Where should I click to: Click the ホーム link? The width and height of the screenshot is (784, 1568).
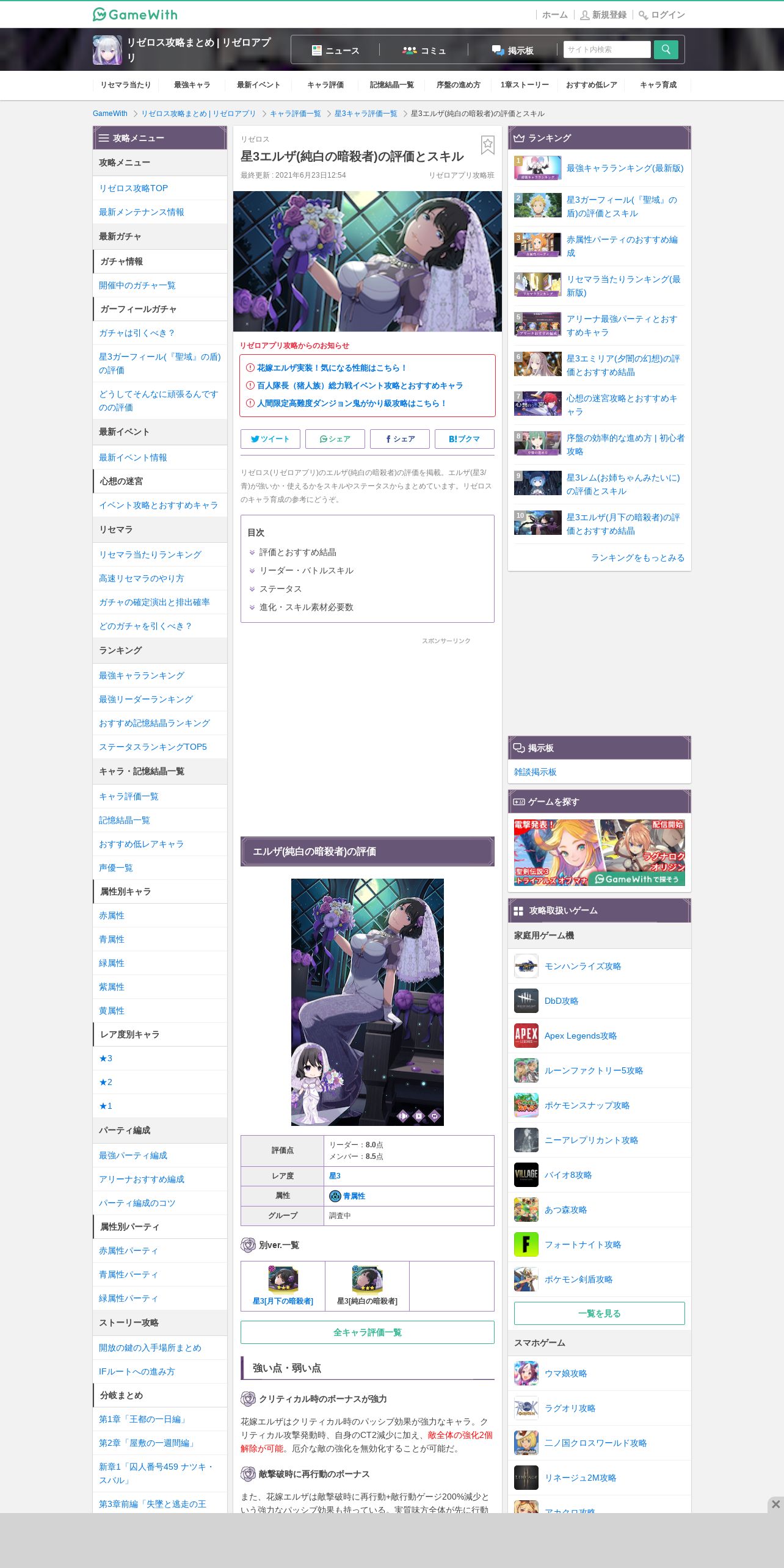555,15
